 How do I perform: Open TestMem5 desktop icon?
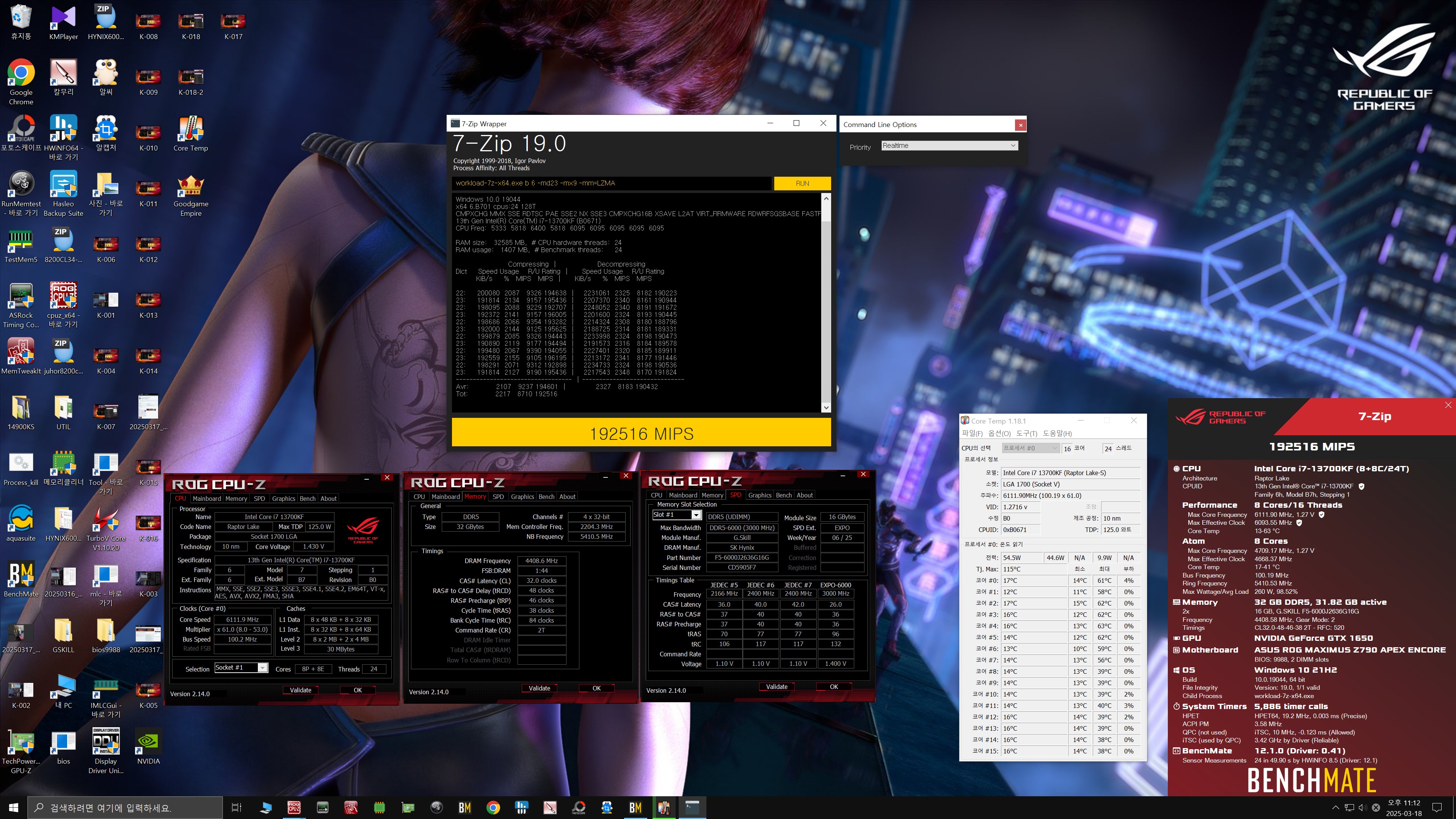pyautogui.click(x=21, y=245)
